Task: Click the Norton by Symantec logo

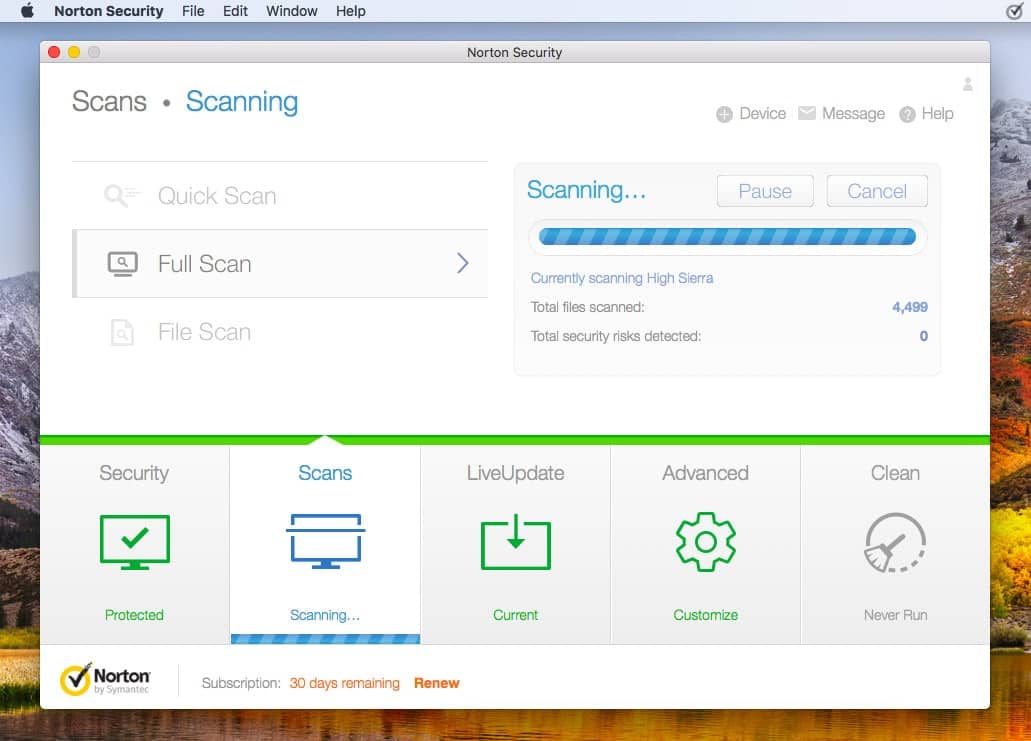Action: pyautogui.click(x=106, y=679)
